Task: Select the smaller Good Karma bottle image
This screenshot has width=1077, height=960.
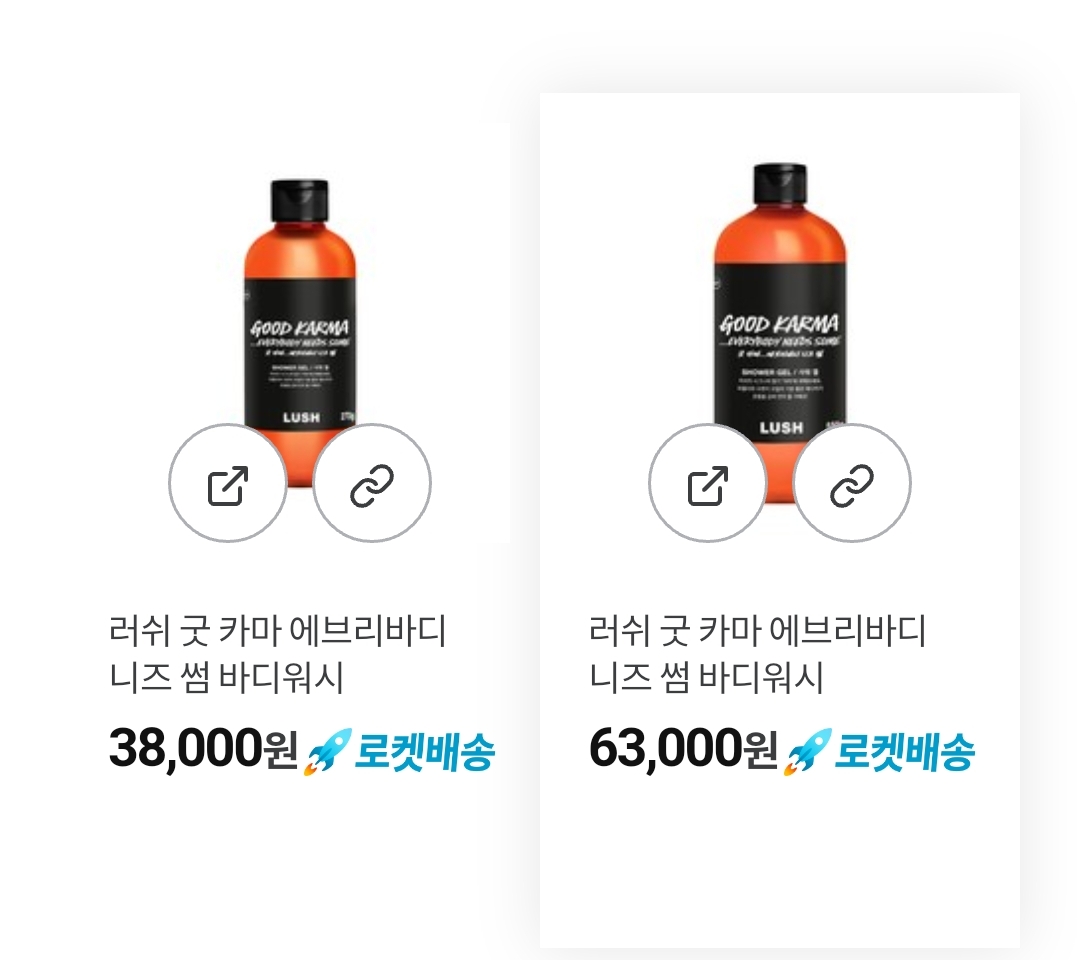Action: coord(300,333)
